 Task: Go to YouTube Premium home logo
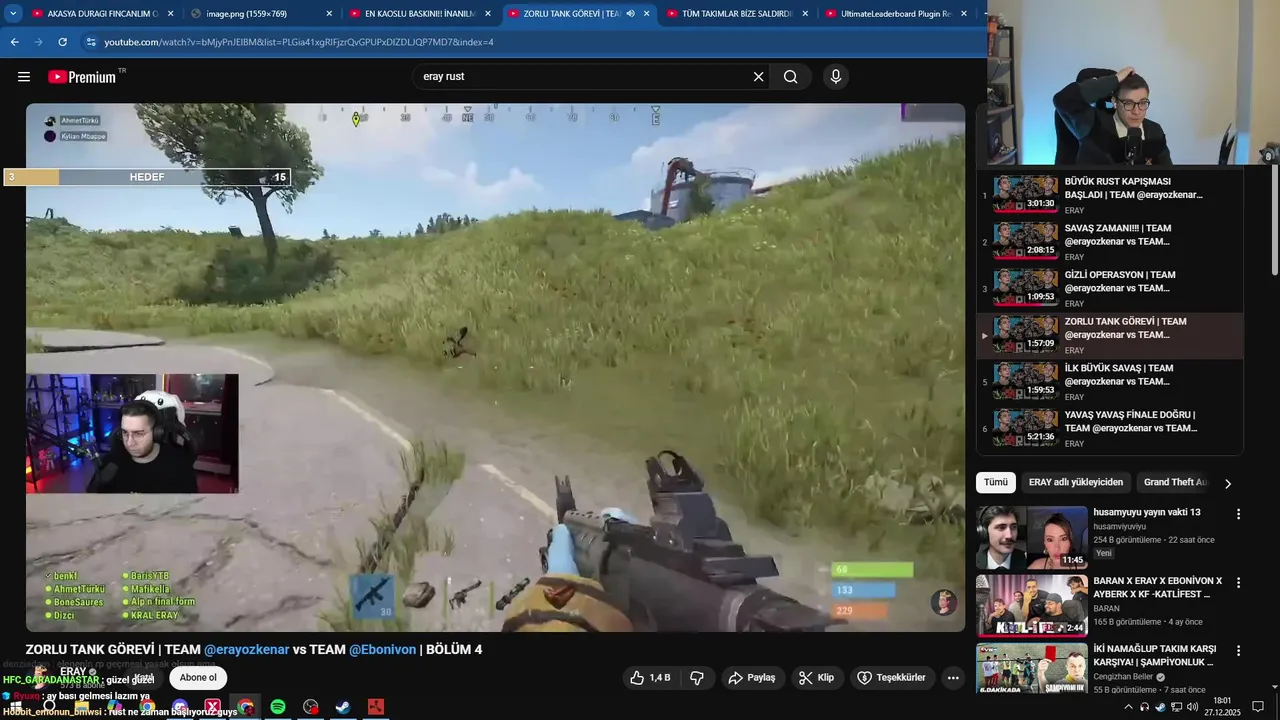tap(82, 77)
